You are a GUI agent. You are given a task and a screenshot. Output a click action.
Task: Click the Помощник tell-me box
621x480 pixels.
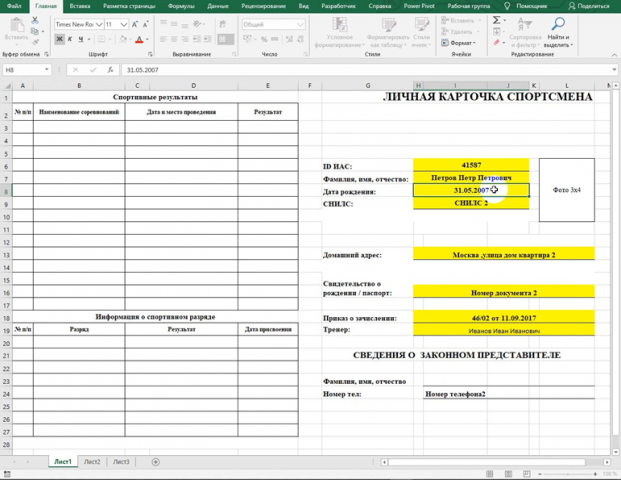click(525, 6)
